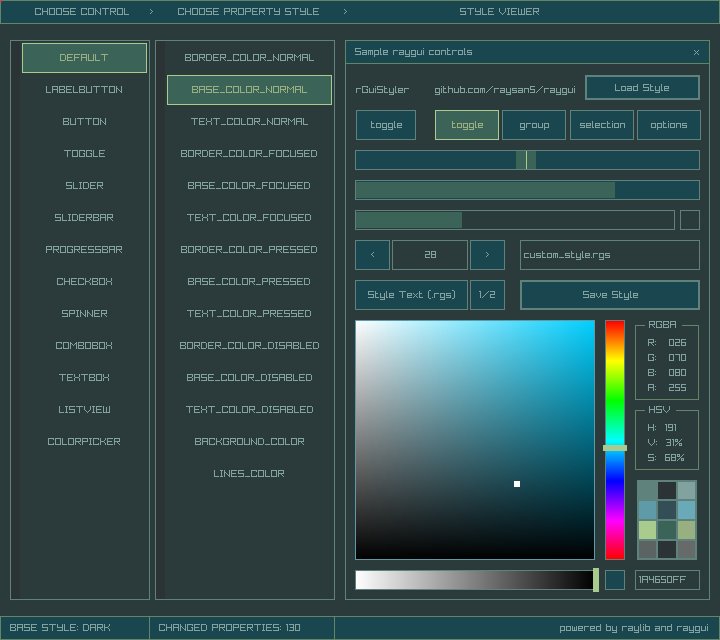Image resolution: width=720 pixels, height=640 pixels.
Task: Select the CHECKBOX control in the list
Action: pos(84,282)
